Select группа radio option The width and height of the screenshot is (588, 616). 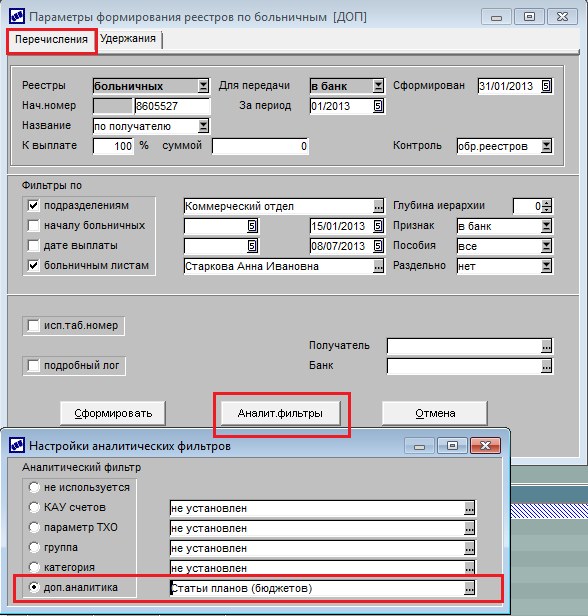click(34, 547)
